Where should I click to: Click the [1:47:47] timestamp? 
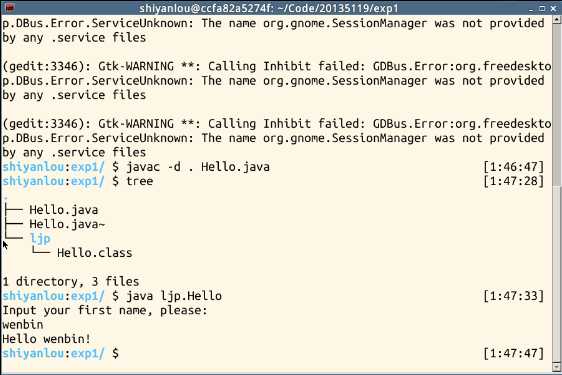[513, 353]
